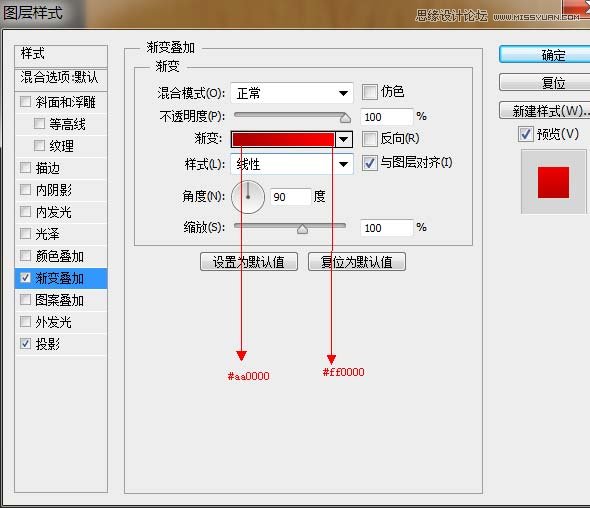Disable the 预览 preview checkbox
The height and width of the screenshot is (508, 590).
pos(526,134)
